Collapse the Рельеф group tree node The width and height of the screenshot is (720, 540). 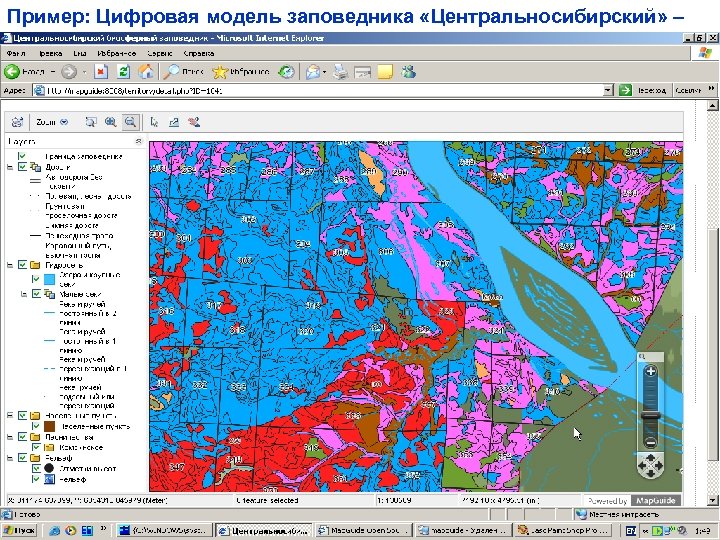[x=10, y=458]
